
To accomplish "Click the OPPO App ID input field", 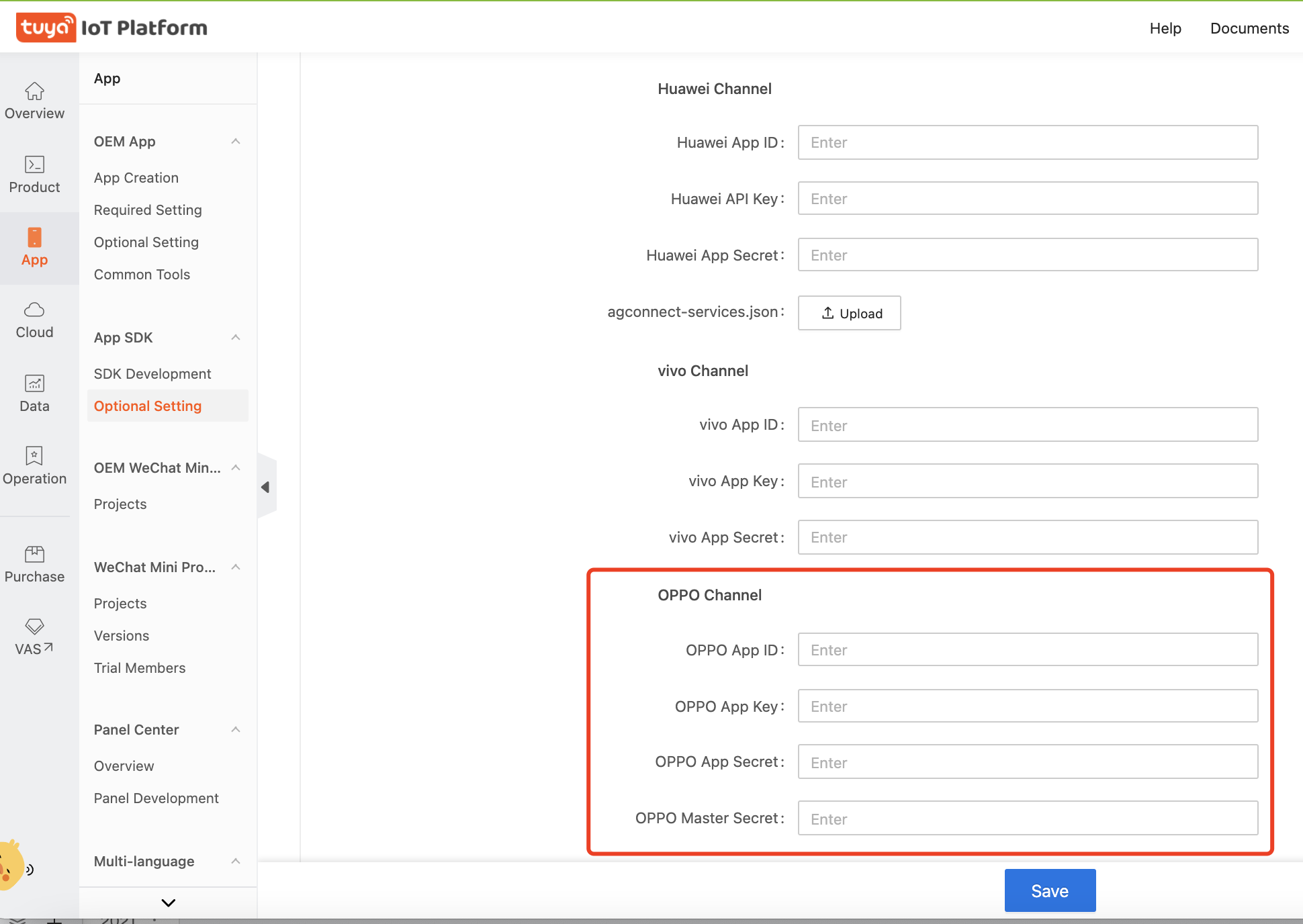I will pyautogui.click(x=1028, y=649).
